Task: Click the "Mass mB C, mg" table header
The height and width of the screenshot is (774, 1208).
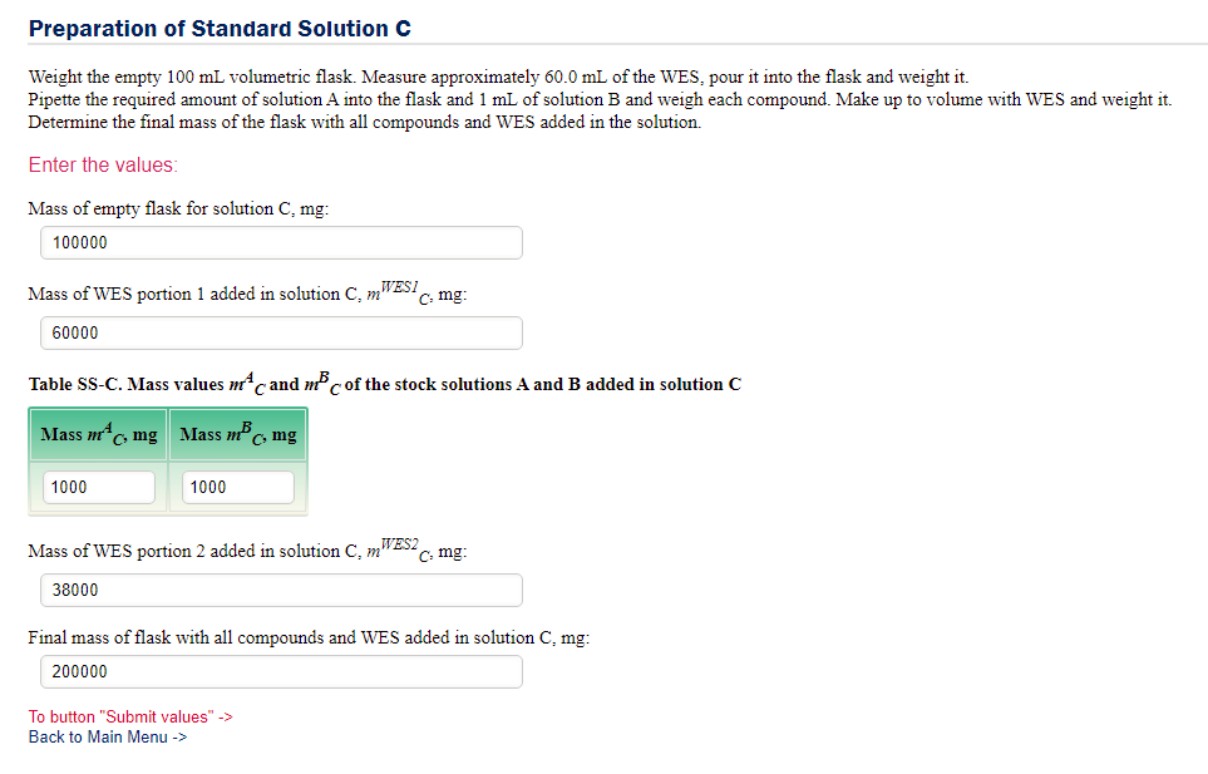Action: 238,434
